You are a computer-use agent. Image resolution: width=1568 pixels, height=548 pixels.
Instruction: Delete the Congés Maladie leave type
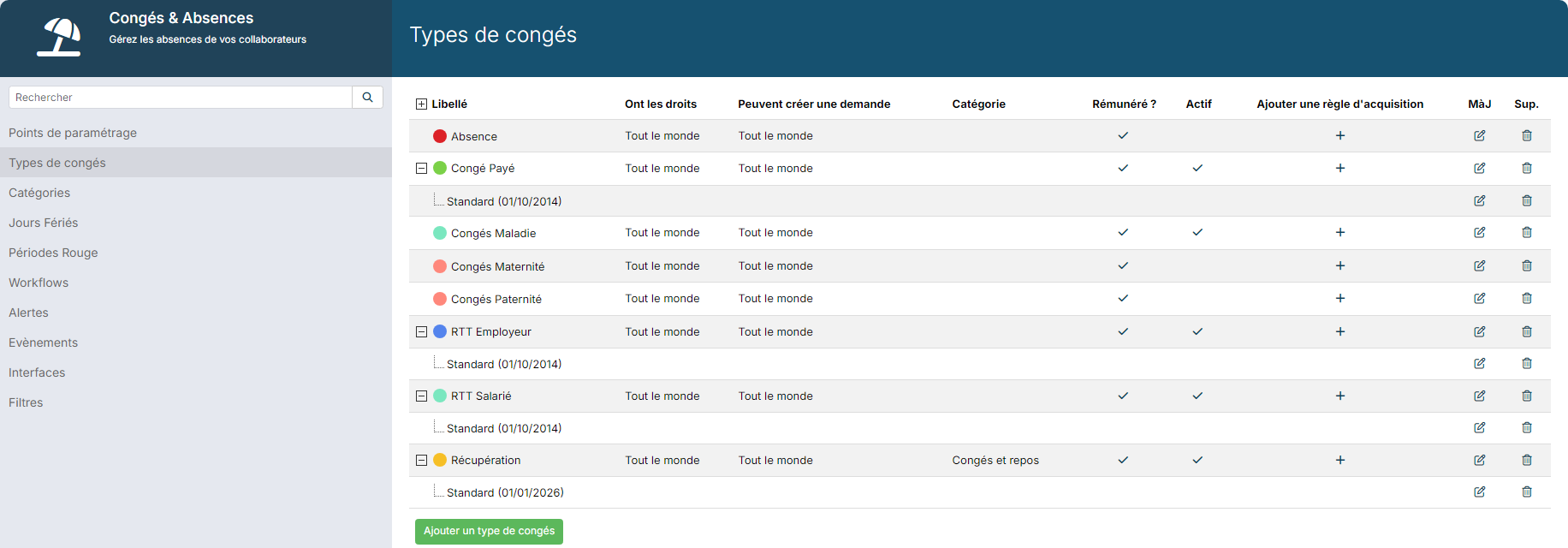1526,232
